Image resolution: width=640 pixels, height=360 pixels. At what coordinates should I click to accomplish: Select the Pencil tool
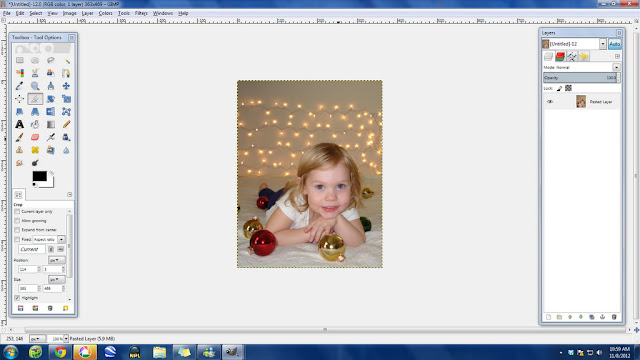[66, 124]
